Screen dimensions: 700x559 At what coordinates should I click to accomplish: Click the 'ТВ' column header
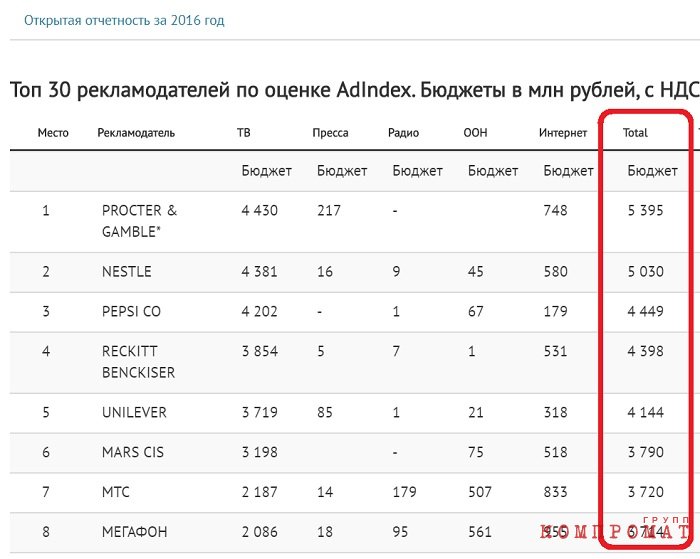(244, 133)
